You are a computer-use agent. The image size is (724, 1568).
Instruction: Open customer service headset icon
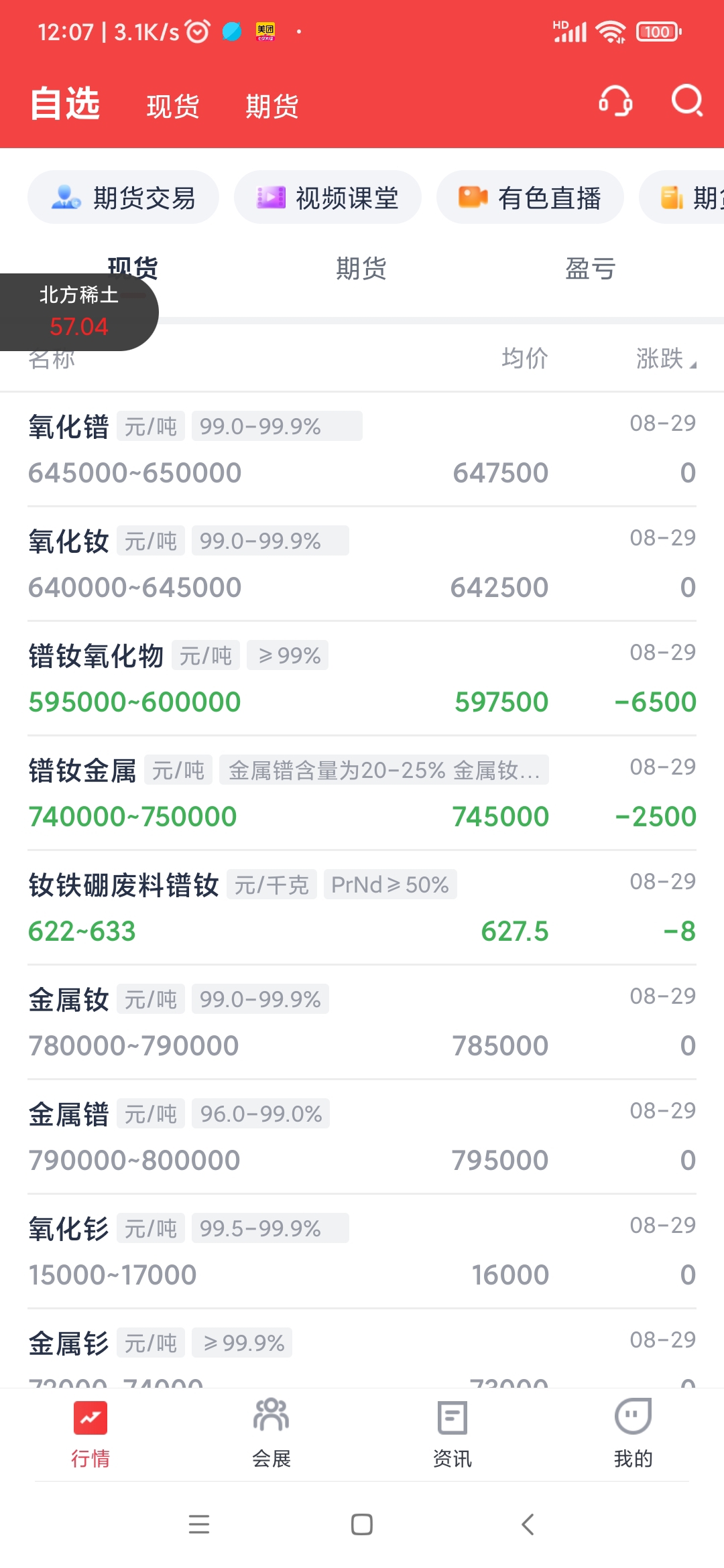(x=615, y=102)
